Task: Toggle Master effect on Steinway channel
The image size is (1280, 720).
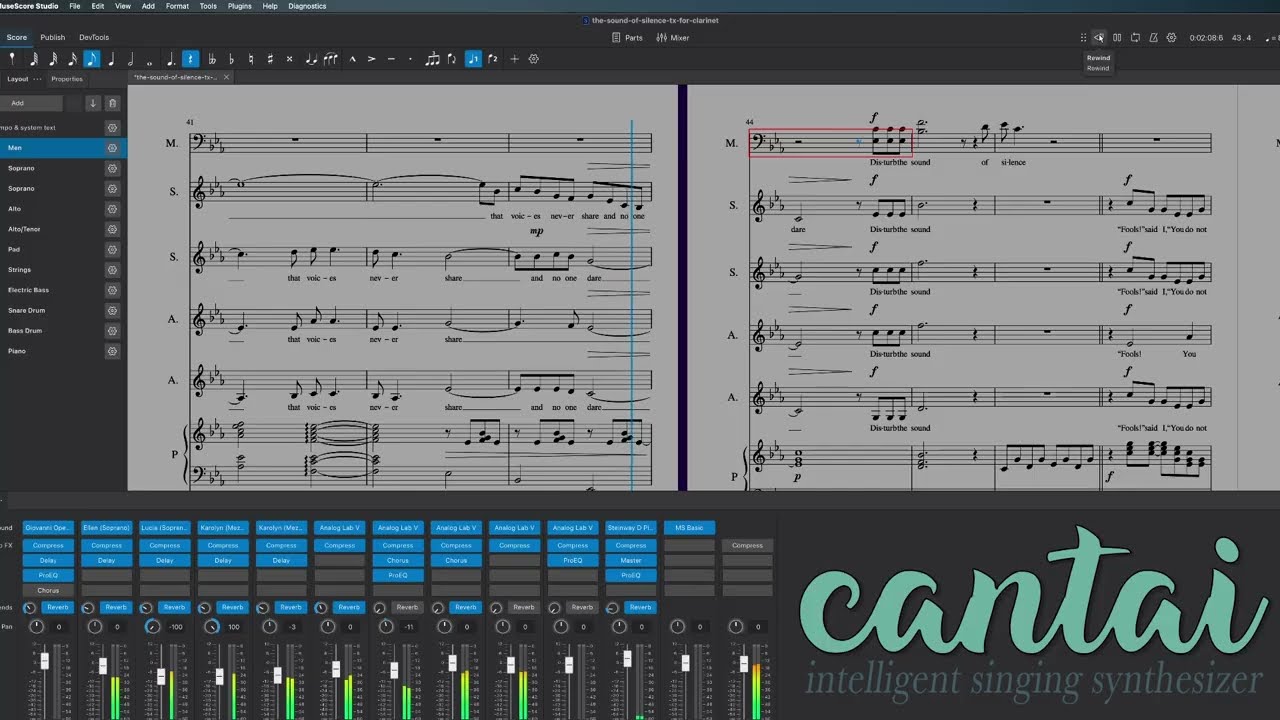Action: click(x=631, y=560)
